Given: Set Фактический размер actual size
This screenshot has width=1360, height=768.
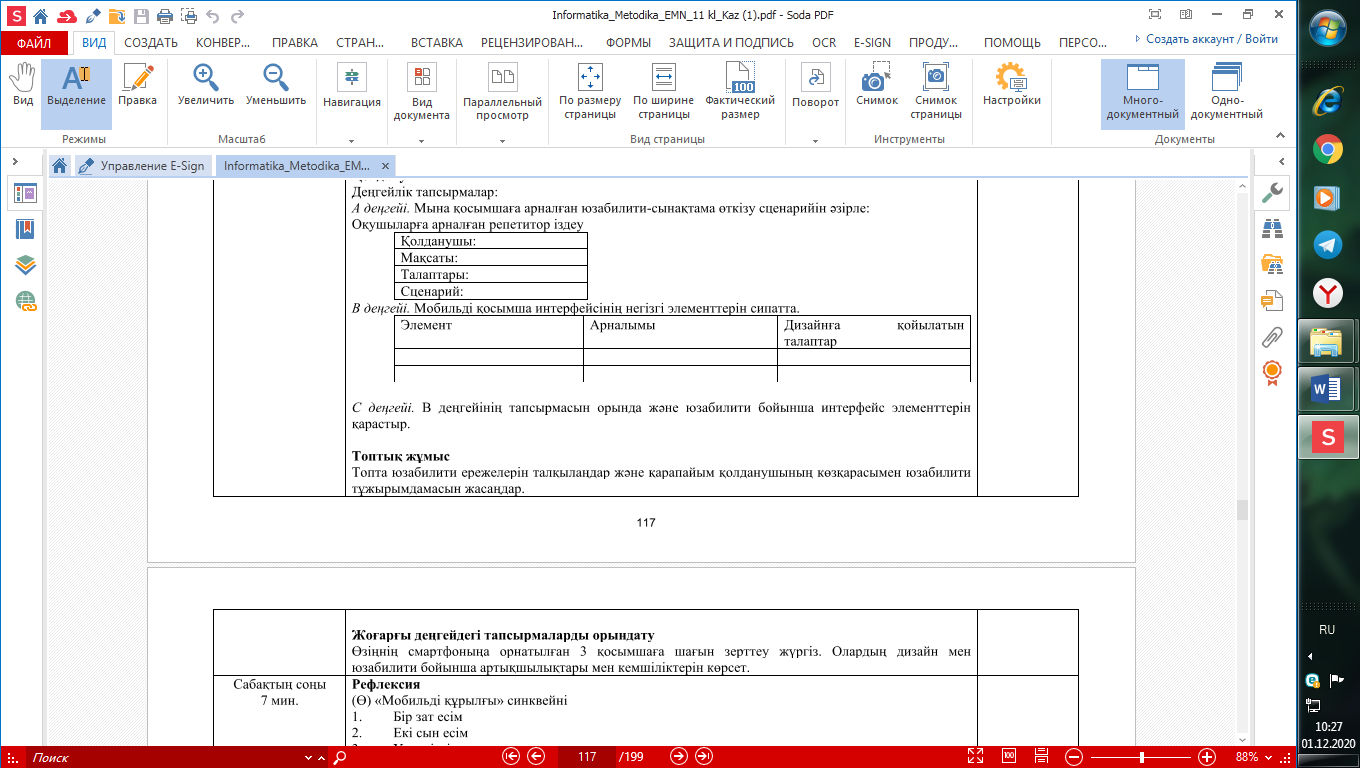Looking at the screenshot, I should pyautogui.click(x=740, y=93).
